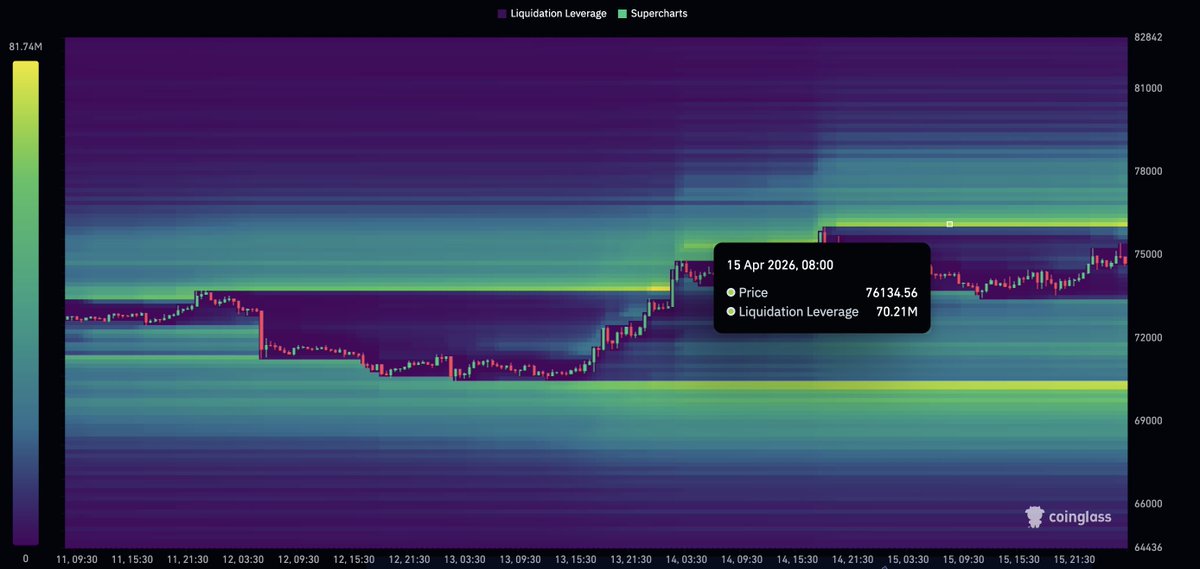
Task: Click the 72000 price axis label
Action: (1148, 337)
